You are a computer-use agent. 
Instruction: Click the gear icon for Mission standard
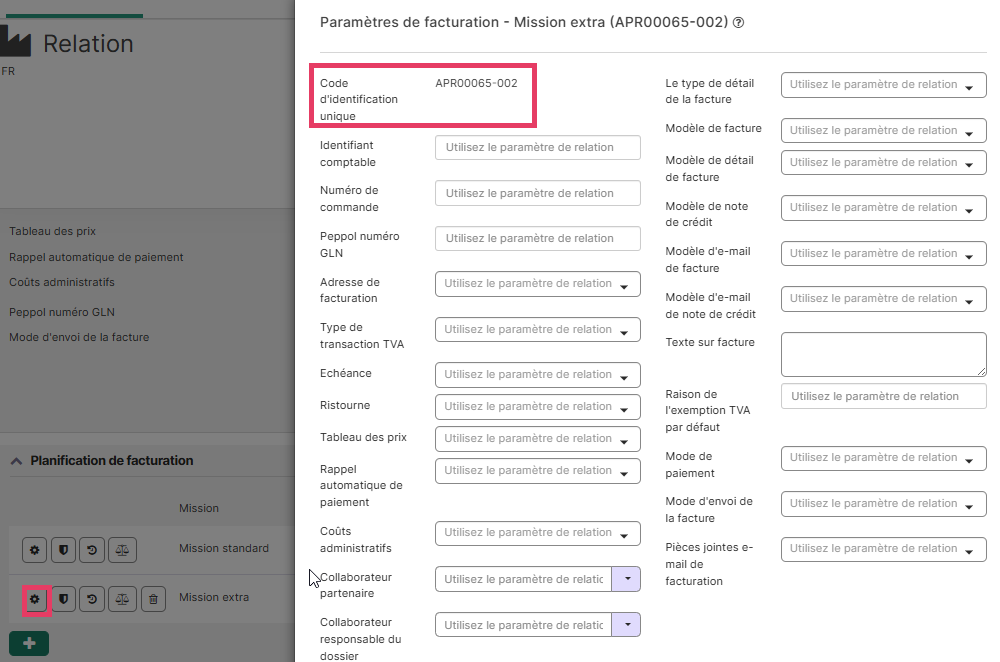click(x=35, y=550)
